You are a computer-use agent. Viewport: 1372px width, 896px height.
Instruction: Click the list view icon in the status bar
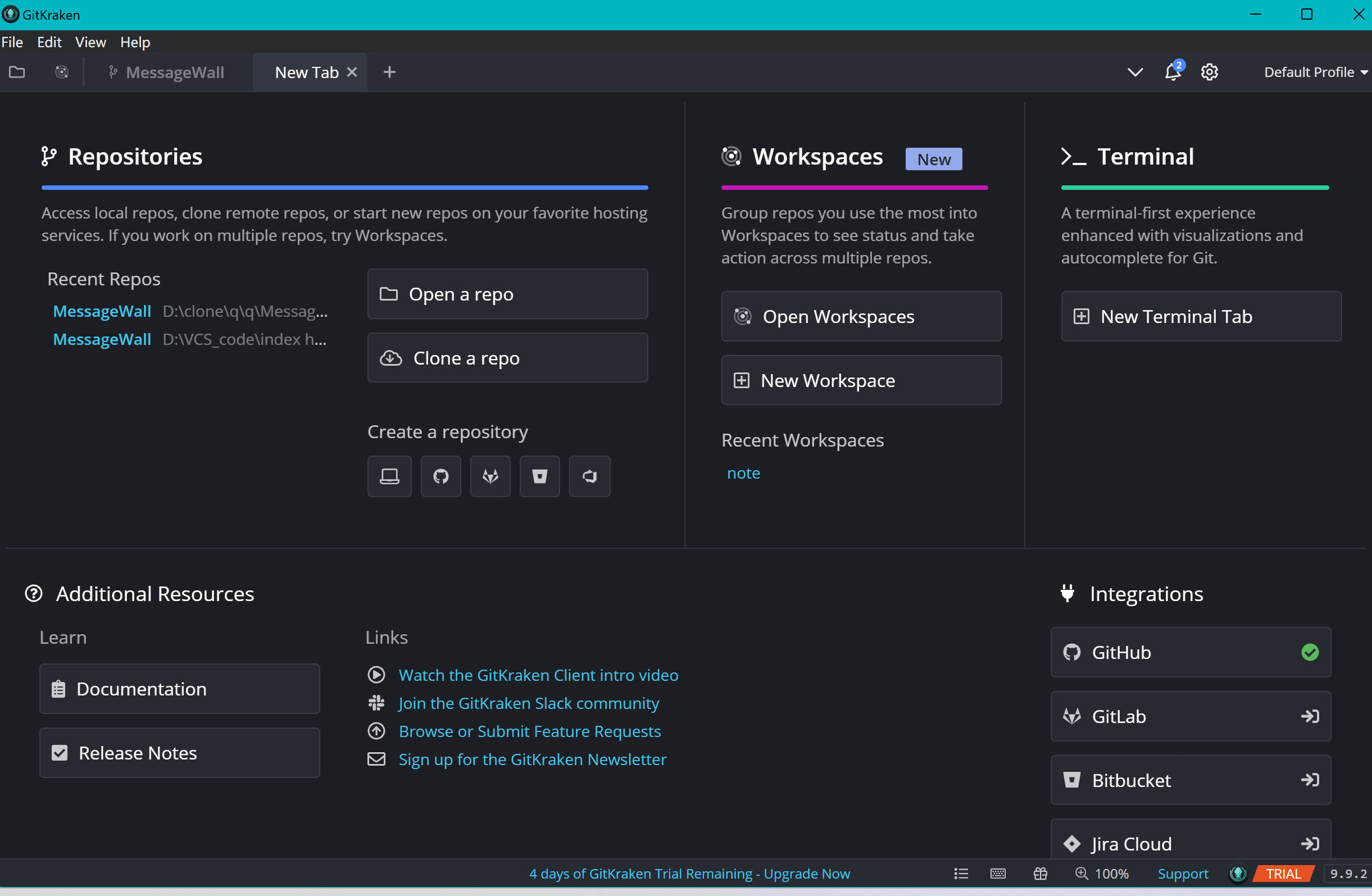point(960,874)
